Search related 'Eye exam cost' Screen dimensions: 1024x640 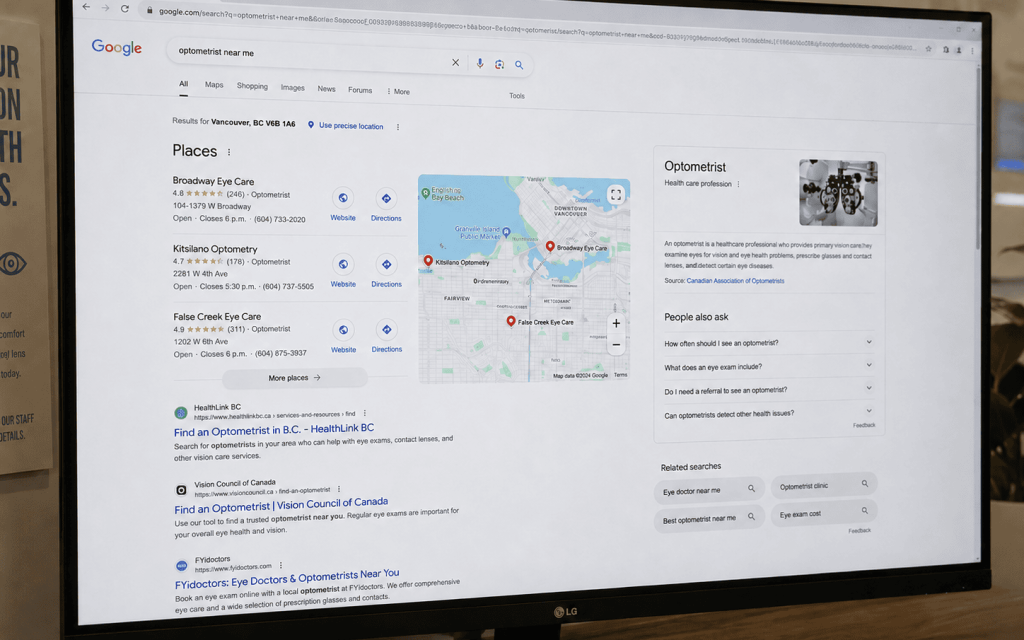824,513
